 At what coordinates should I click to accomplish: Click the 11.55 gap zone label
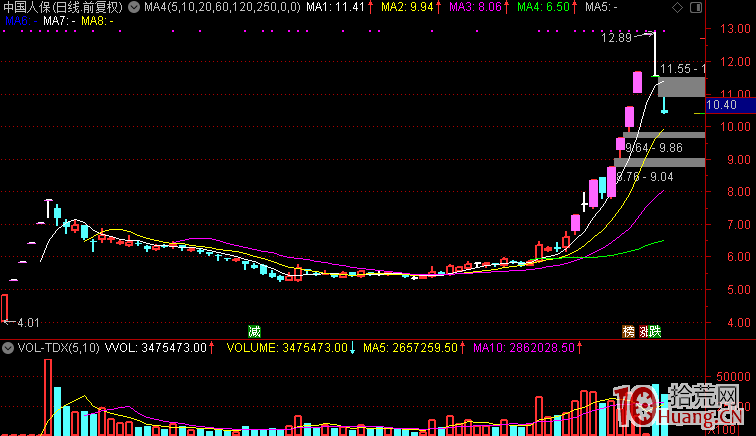(x=682, y=69)
